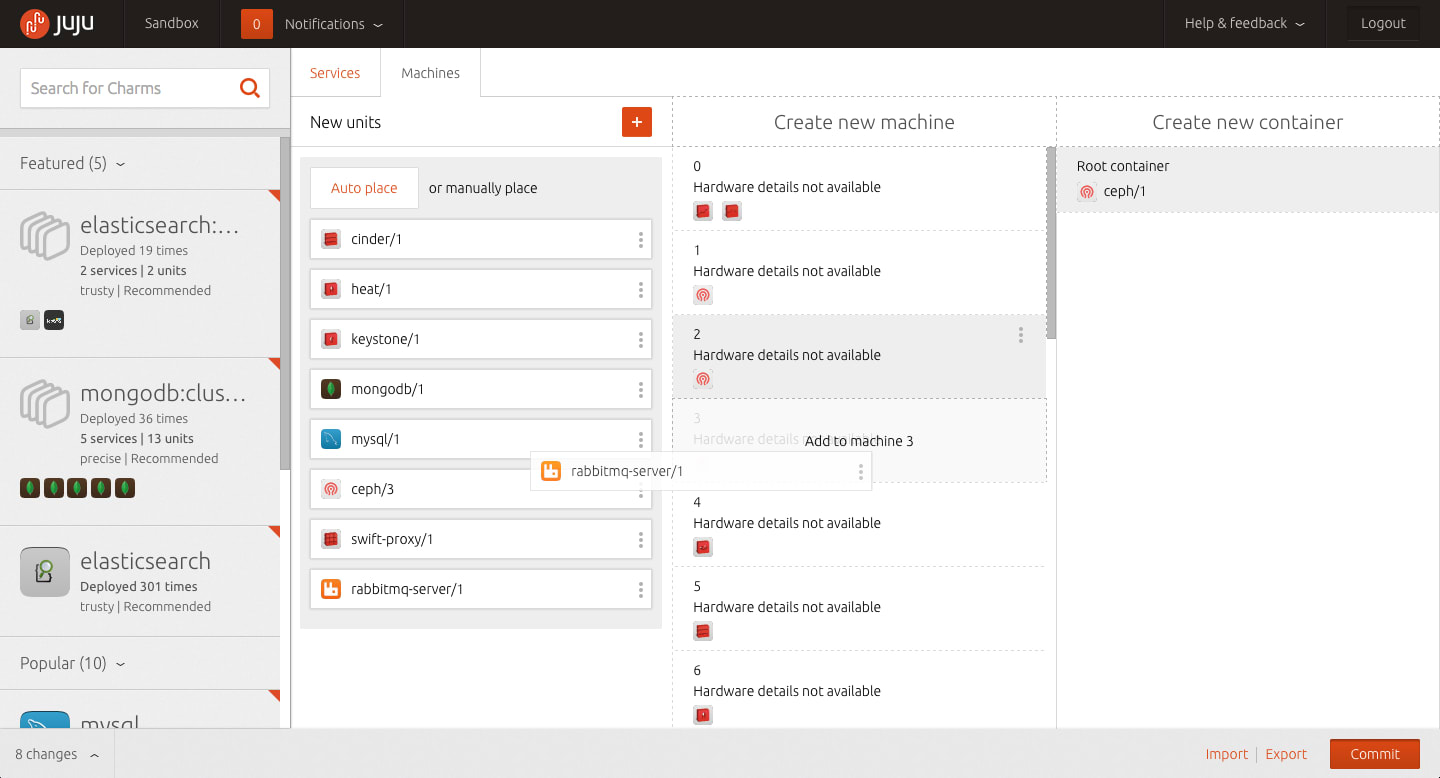
Task: Click the mongodb/1 leaf icon
Action: pos(331,389)
